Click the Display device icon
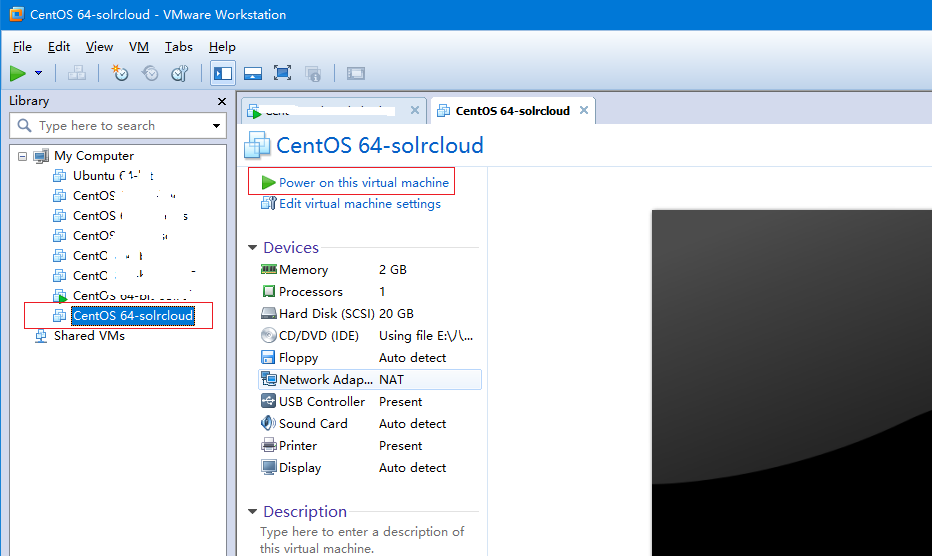This screenshot has height=556, width=932. click(269, 467)
